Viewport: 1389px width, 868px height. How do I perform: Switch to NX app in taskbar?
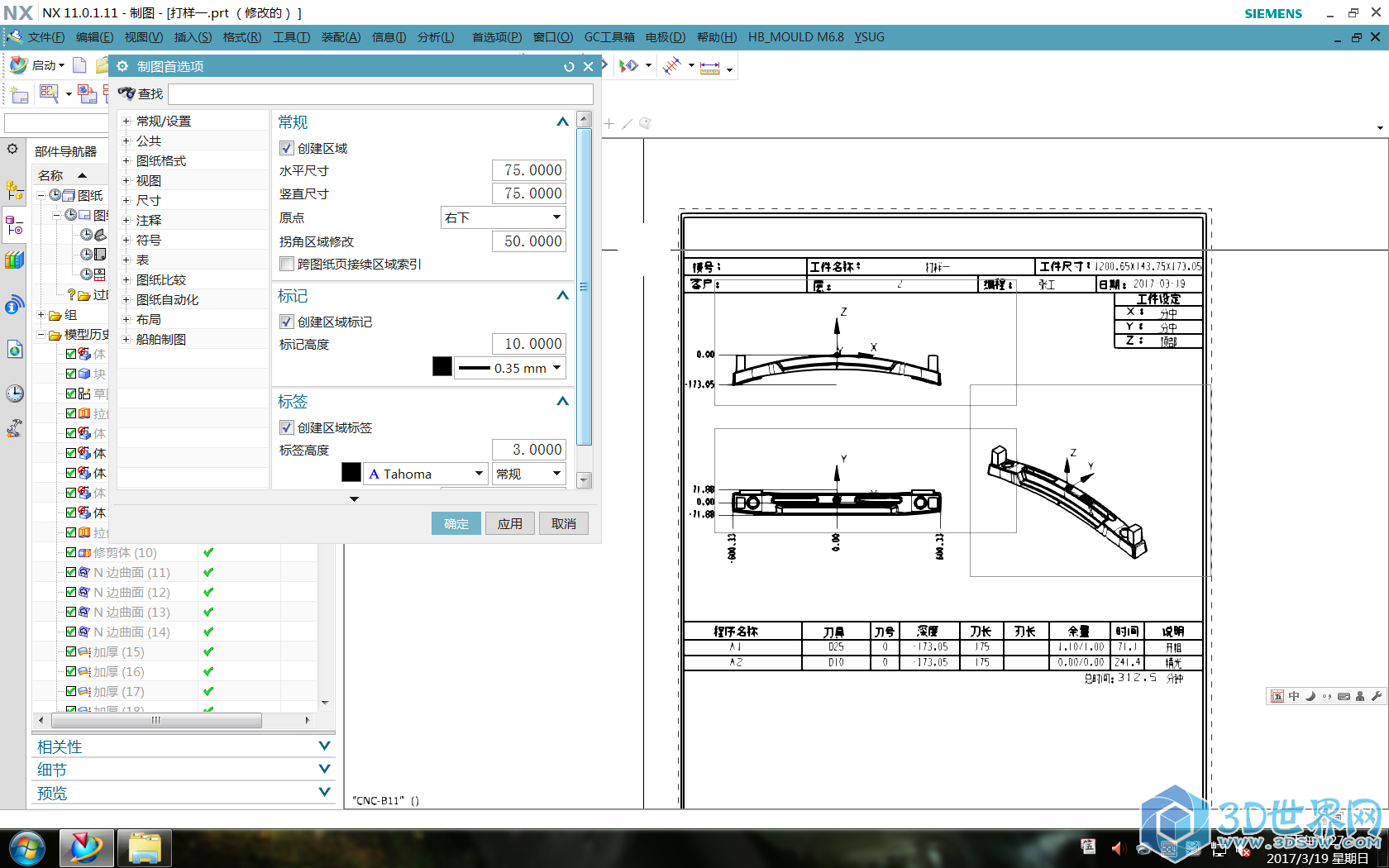tap(86, 848)
